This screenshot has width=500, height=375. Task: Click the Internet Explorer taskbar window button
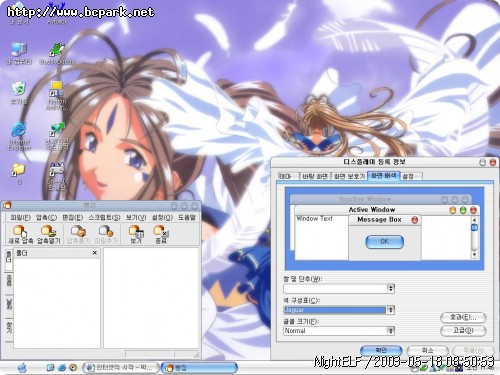click(120, 368)
